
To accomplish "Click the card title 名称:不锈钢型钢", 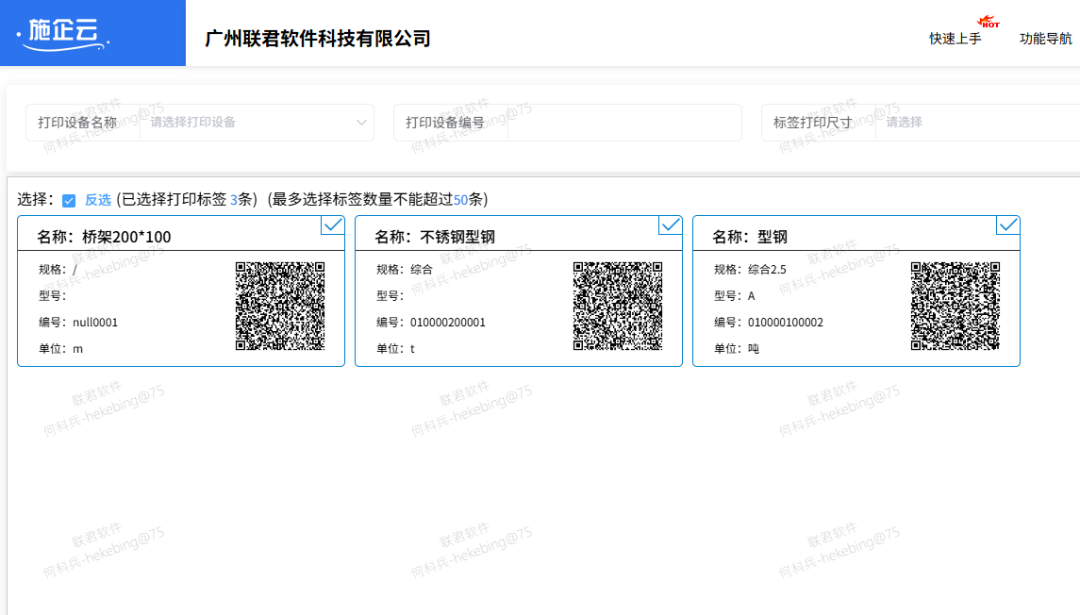I will 435,237.
